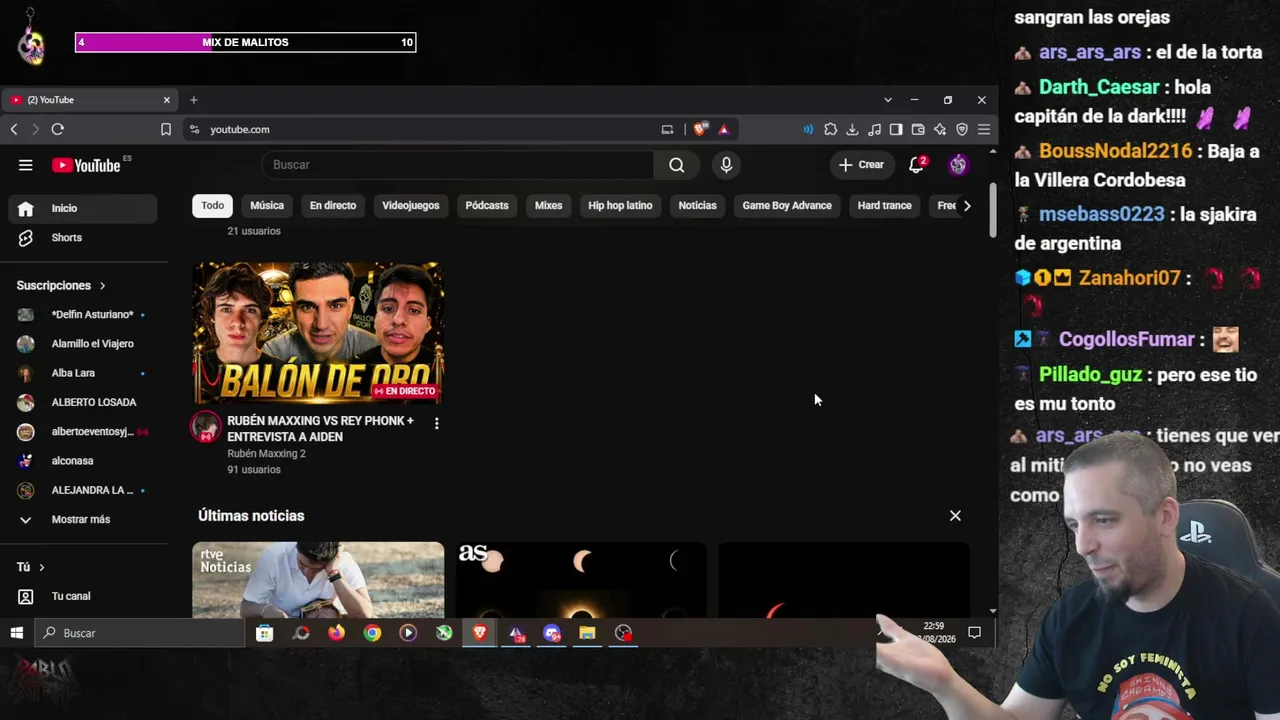The width and height of the screenshot is (1280, 720).
Task: Select the Pódcasts filter chip
Action: (487, 206)
